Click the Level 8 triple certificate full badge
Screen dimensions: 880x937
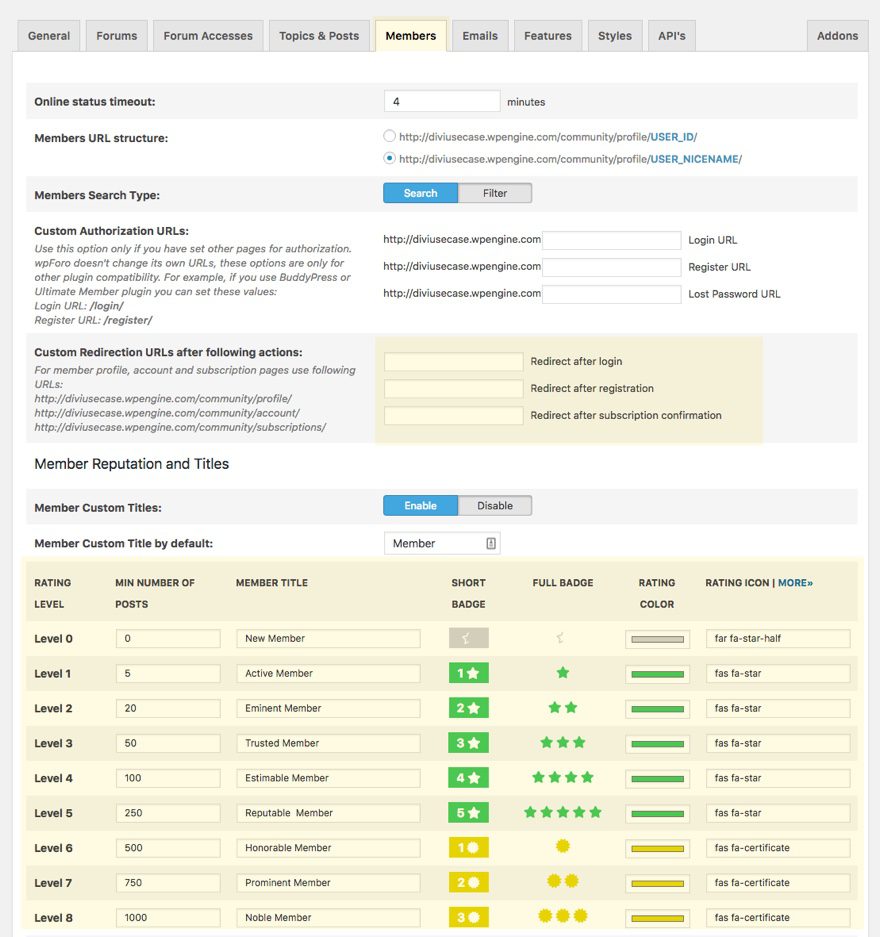pyautogui.click(x=562, y=917)
